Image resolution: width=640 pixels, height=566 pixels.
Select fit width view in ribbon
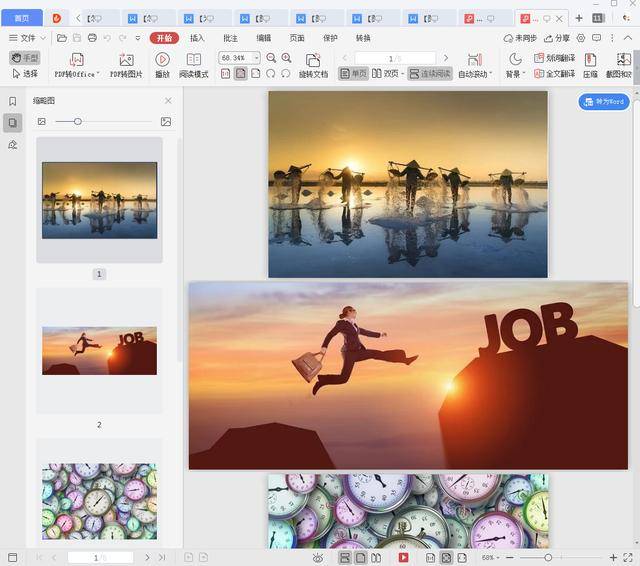pyautogui.click(x=256, y=74)
